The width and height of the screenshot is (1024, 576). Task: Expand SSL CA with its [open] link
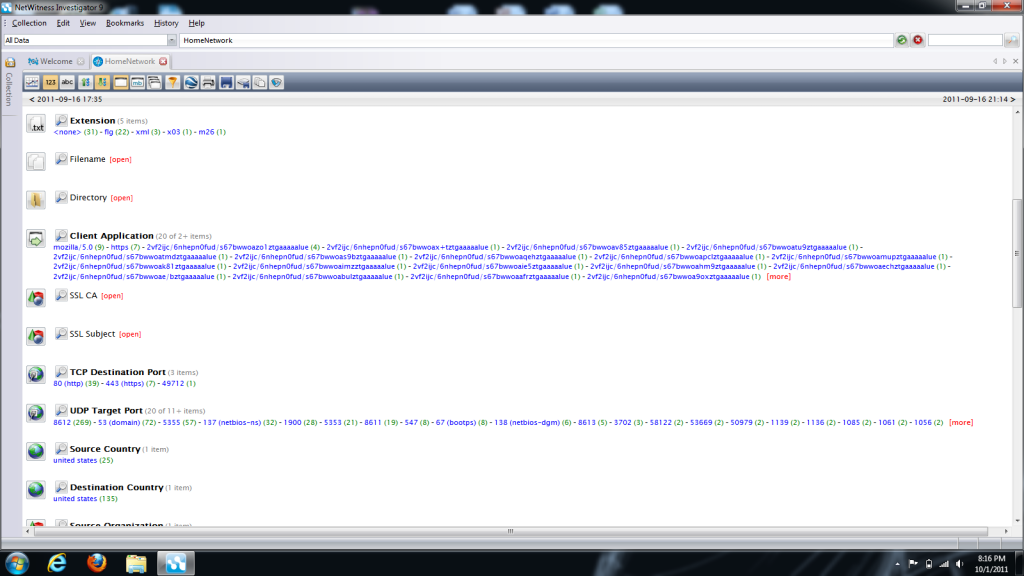click(x=112, y=295)
